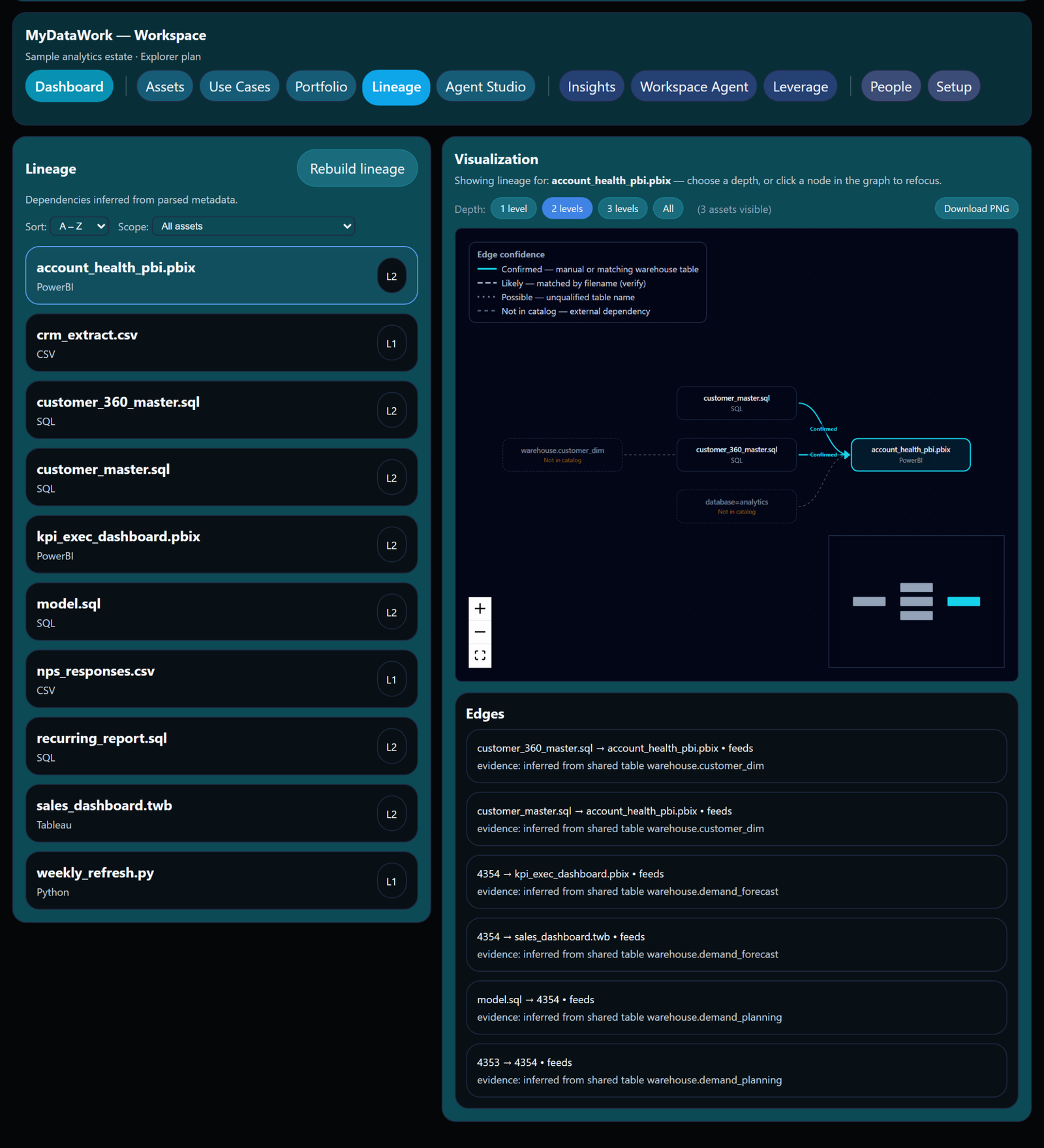
Task: Select customer_master.sql in the lineage list
Action: (x=221, y=477)
